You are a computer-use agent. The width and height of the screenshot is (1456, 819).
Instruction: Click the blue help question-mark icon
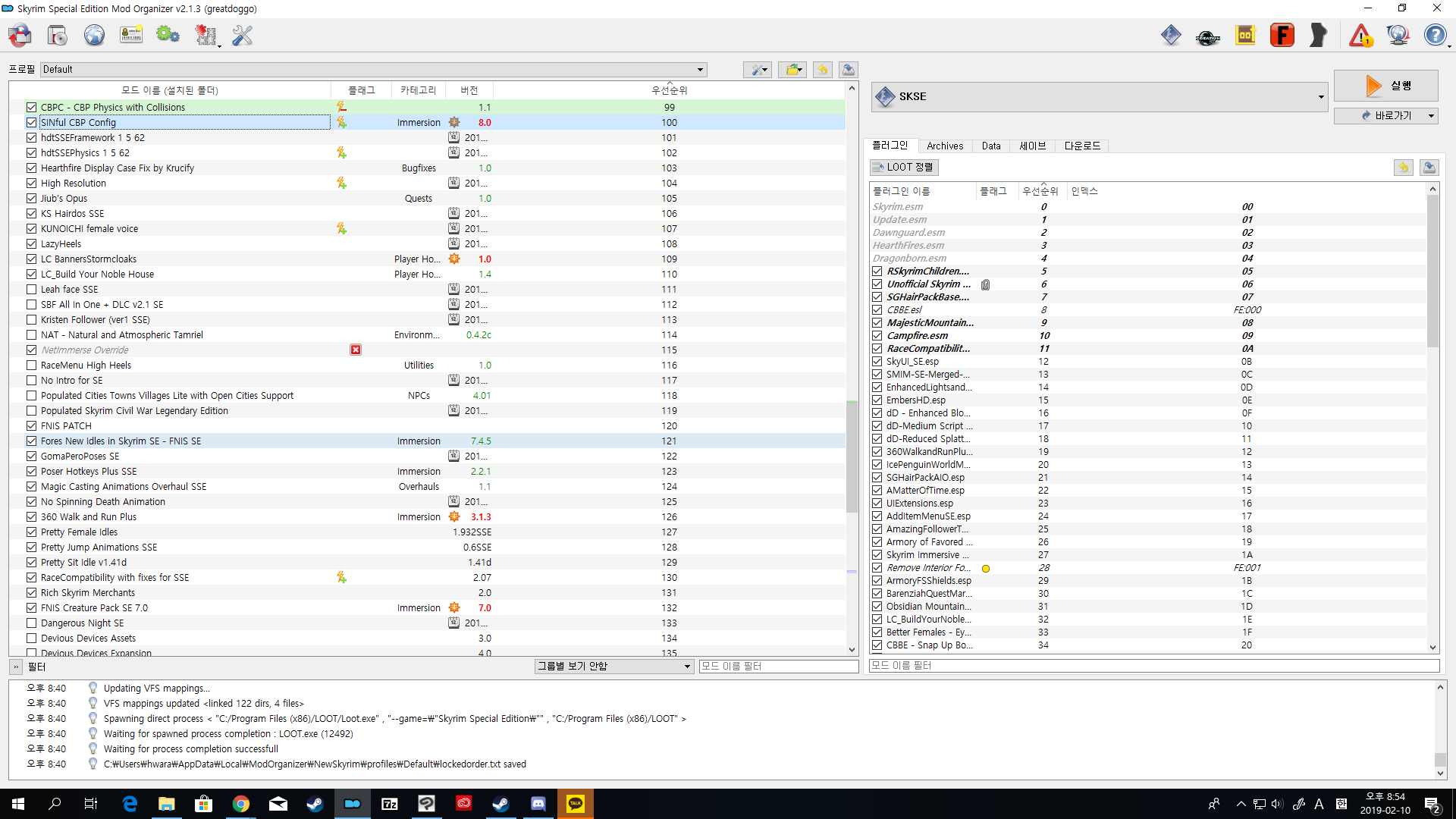click(x=1435, y=35)
